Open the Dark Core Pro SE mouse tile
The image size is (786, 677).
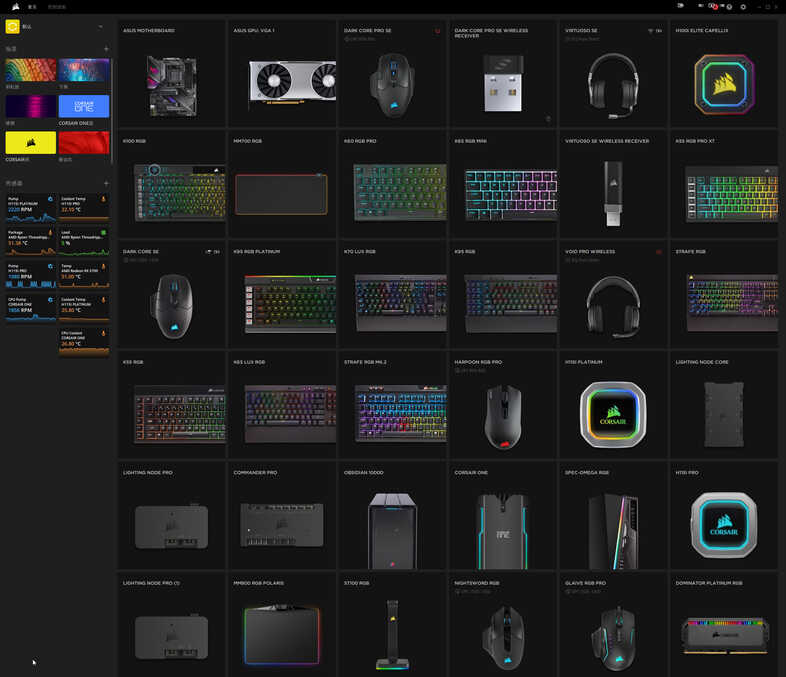tap(392, 74)
